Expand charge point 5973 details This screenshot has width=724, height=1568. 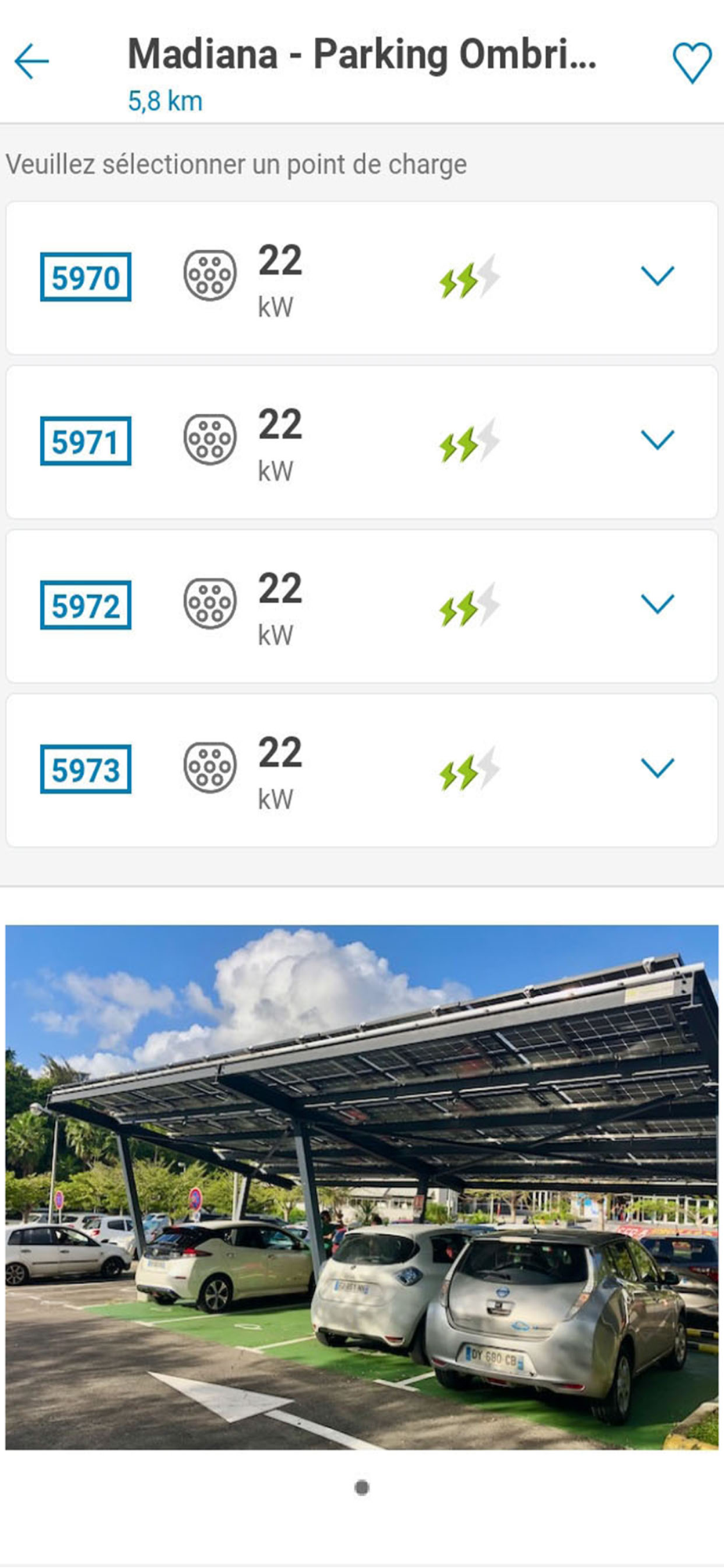657,768
